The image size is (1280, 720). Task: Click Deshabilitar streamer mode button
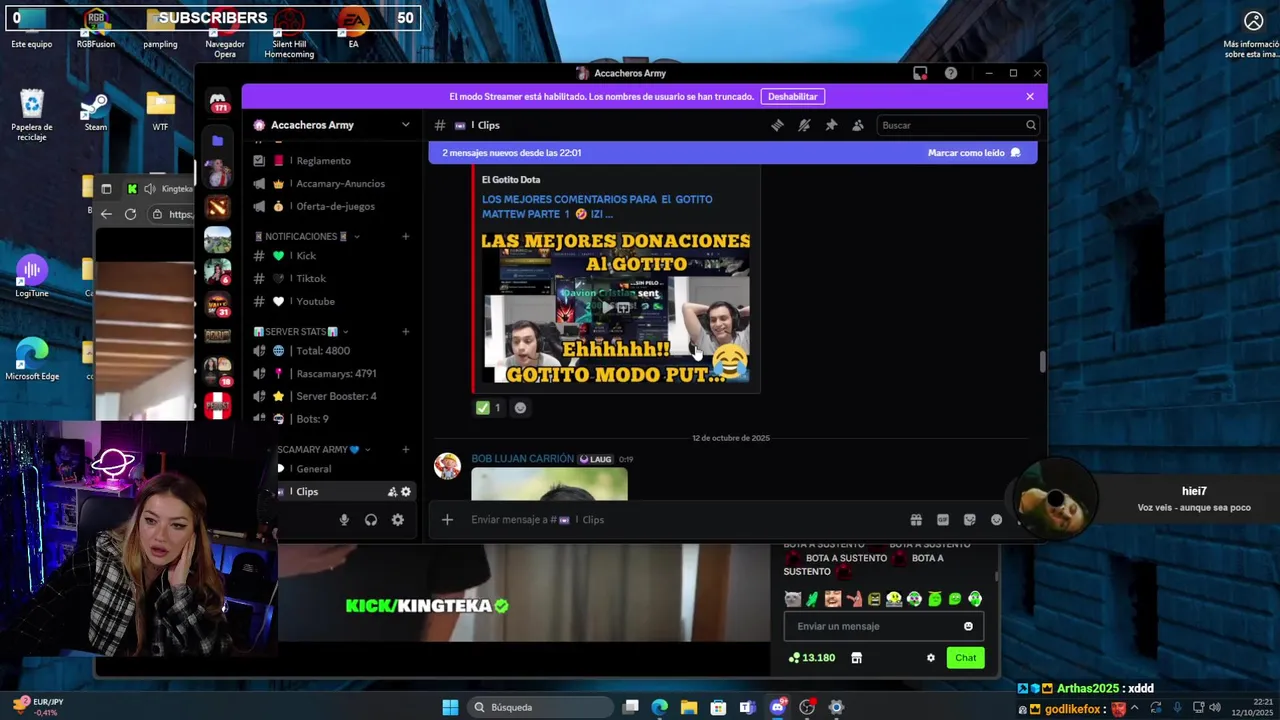[x=793, y=97]
